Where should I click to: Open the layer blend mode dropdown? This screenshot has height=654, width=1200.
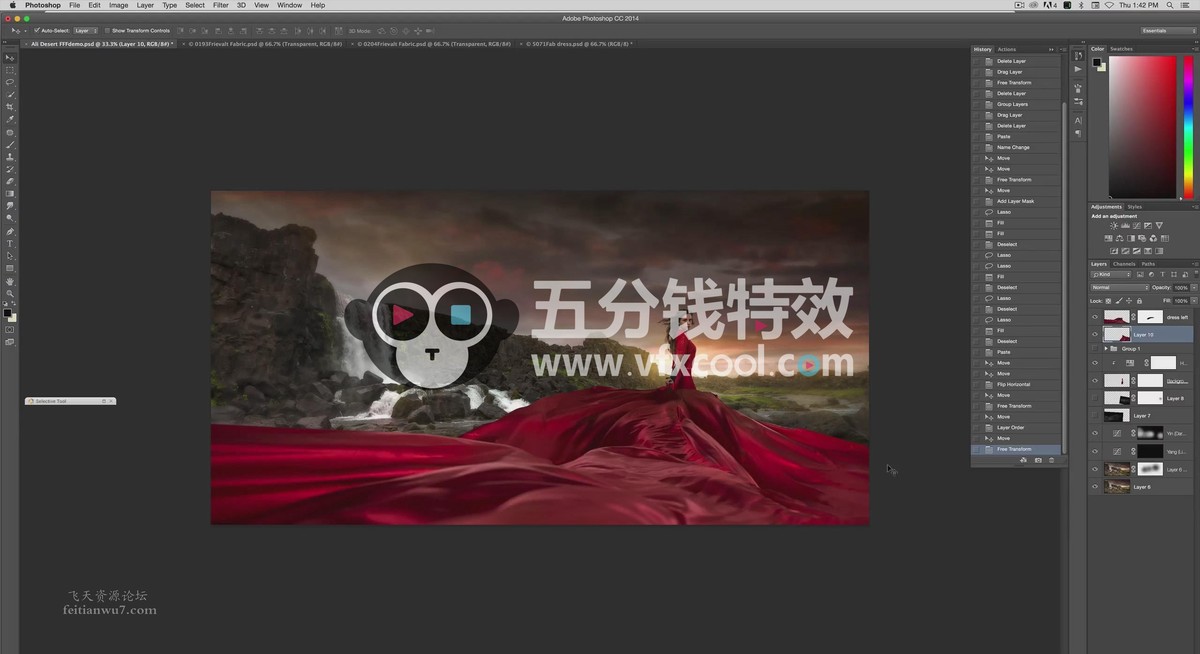click(1119, 288)
